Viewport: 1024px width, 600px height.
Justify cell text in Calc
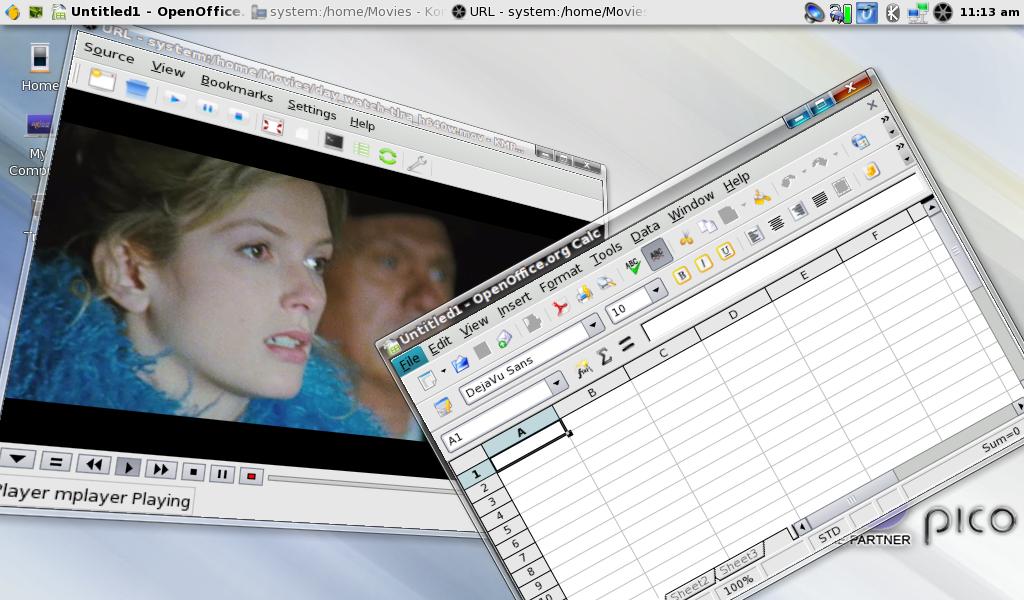pyautogui.click(x=820, y=199)
